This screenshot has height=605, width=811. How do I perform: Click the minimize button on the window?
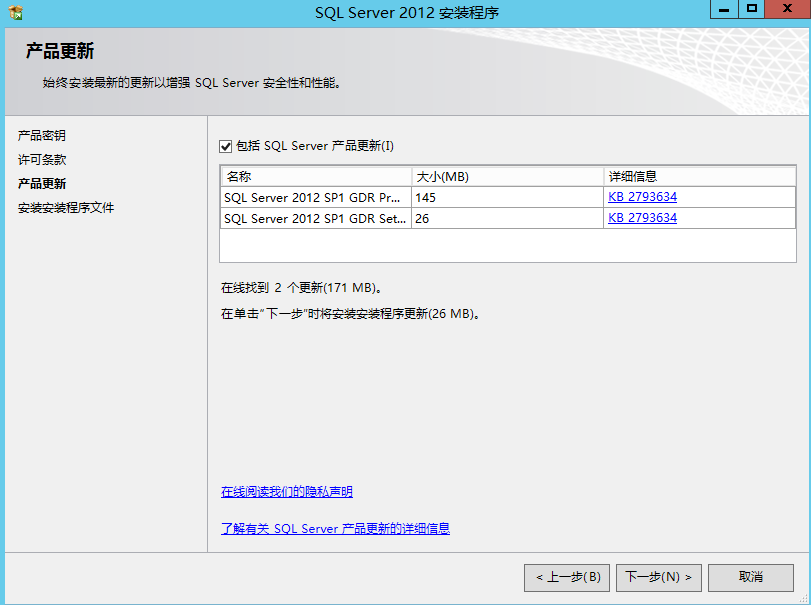tap(724, 10)
